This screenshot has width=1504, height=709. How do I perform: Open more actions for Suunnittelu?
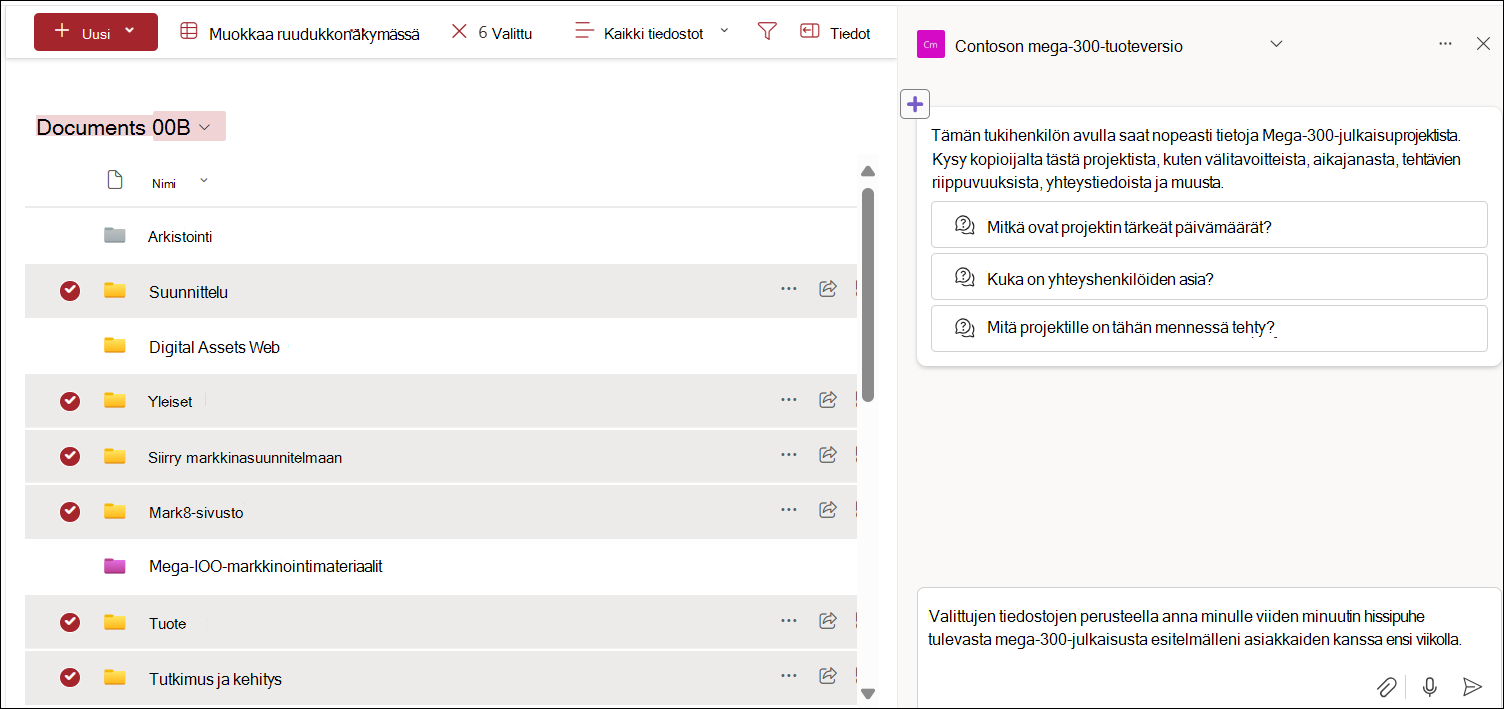789,289
